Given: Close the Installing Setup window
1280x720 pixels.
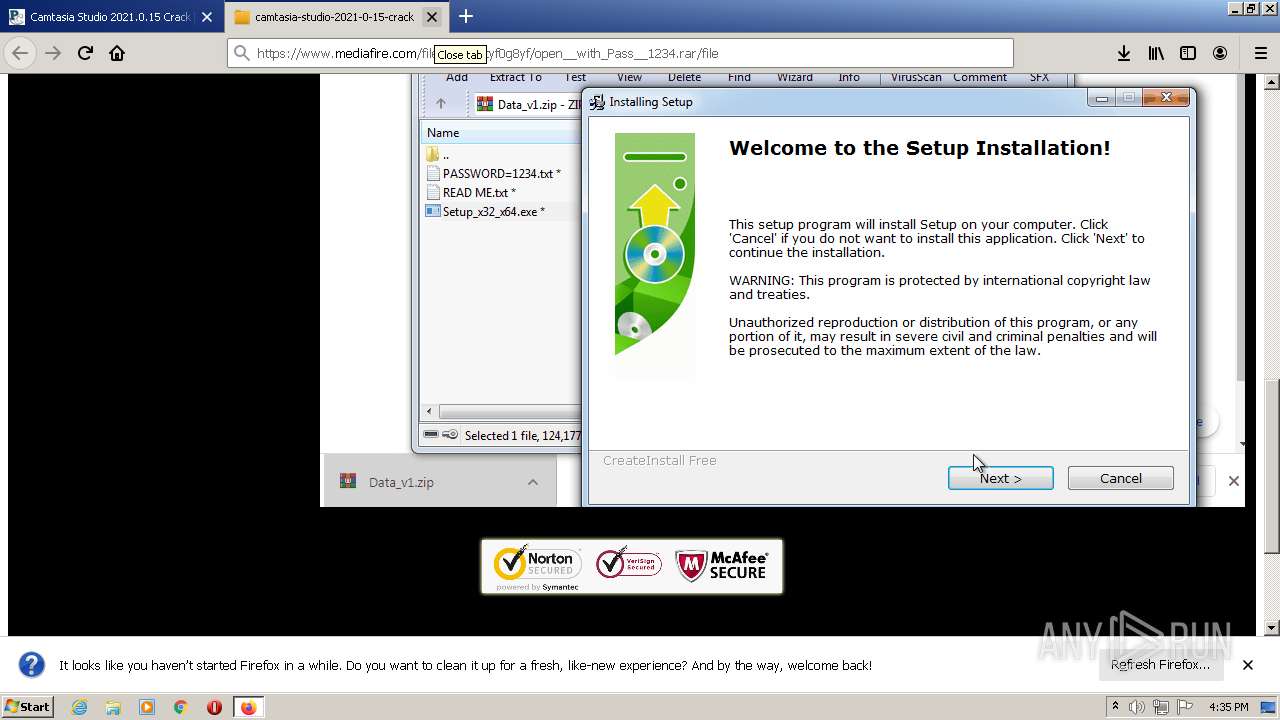Looking at the screenshot, I should 1165,98.
